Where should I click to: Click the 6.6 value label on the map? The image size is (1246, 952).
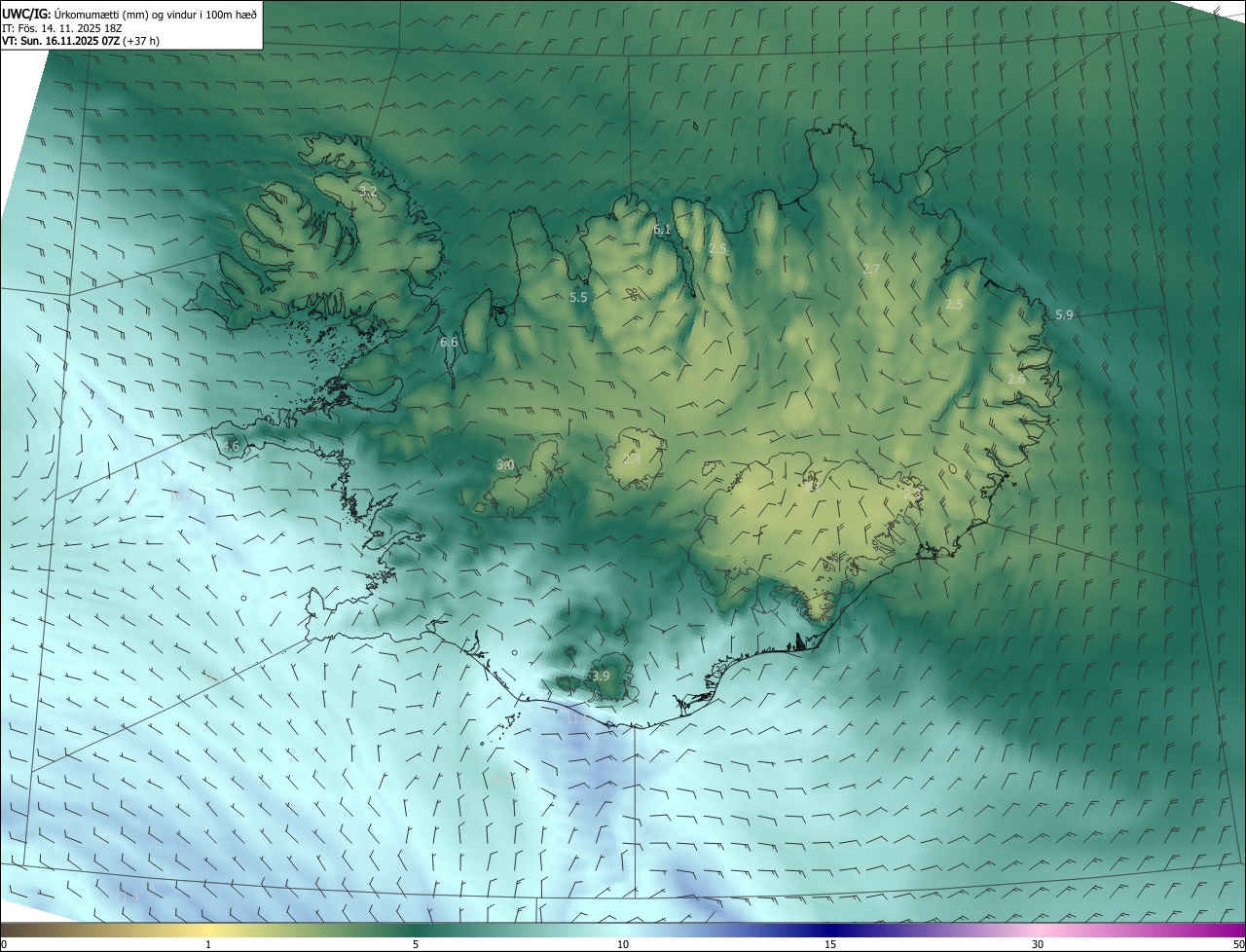click(449, 342)
